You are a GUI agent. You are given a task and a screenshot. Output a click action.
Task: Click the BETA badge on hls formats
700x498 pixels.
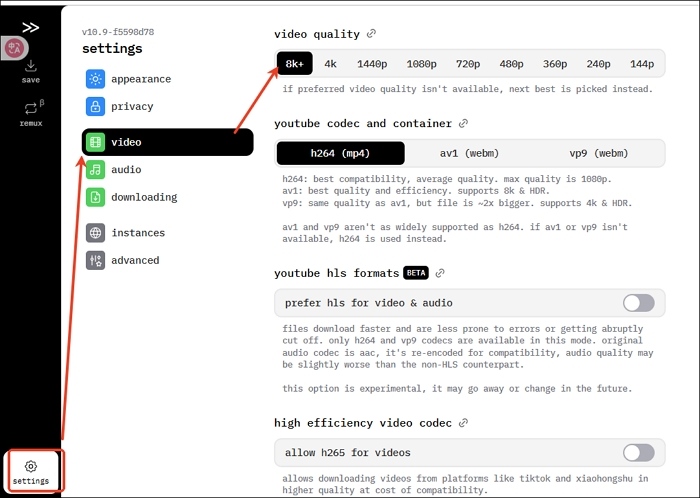[x=416, y=273]
